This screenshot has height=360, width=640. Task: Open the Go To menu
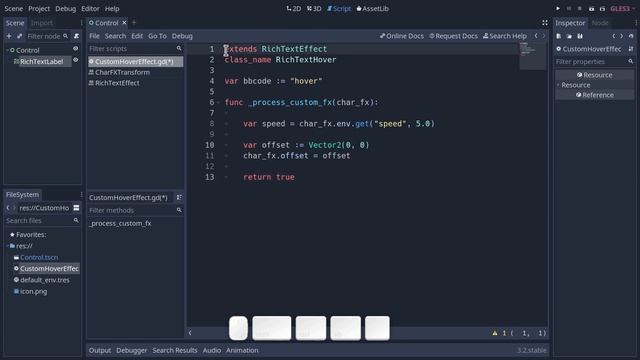point(157,36)
